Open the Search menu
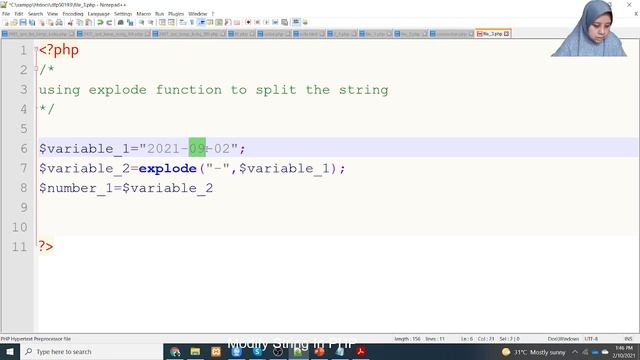The height and width of the screenshot is (360, 640). [35, 14]
